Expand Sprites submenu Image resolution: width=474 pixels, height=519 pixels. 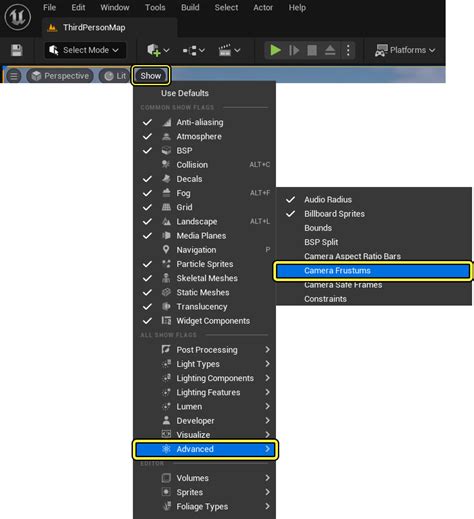(x=204, y=492)
